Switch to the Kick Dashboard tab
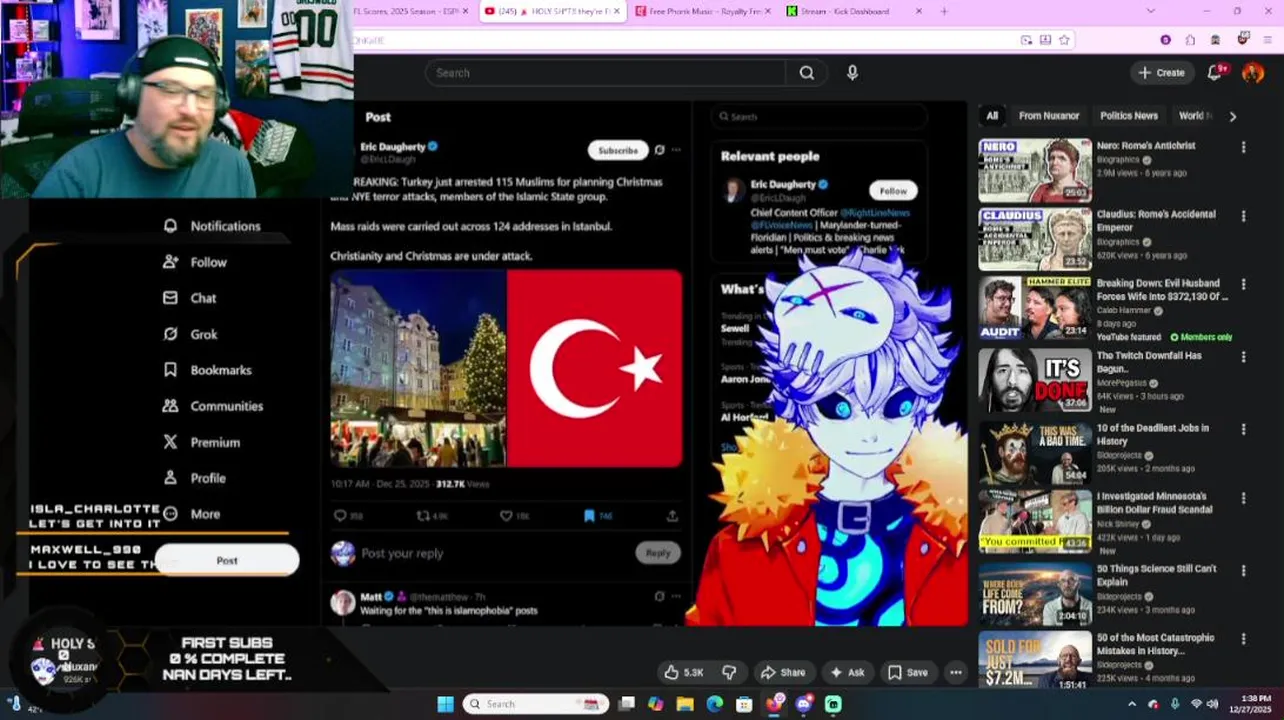Screen dimensions: 1284x720 point(852,11)
